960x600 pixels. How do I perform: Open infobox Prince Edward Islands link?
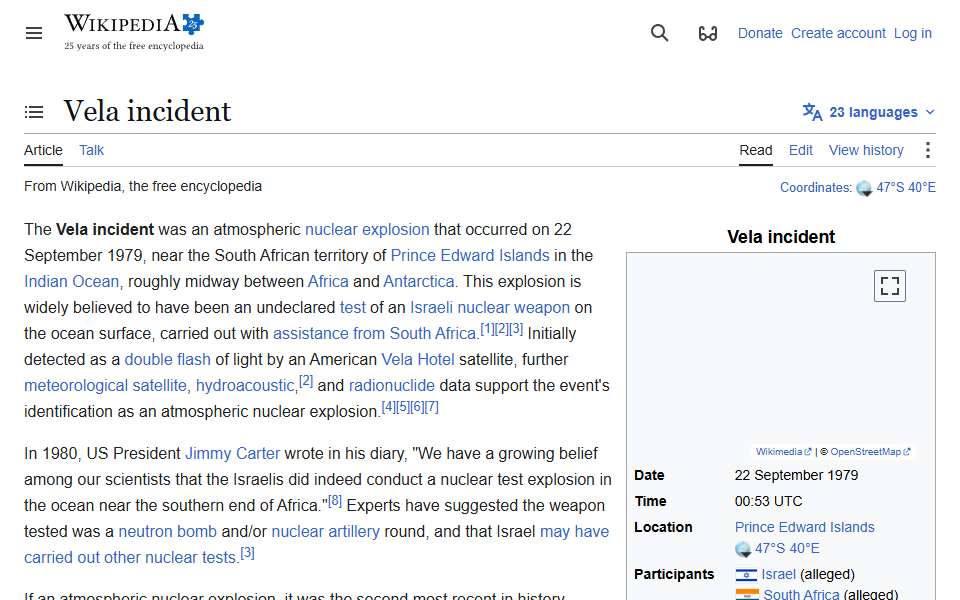coord(804,527)
